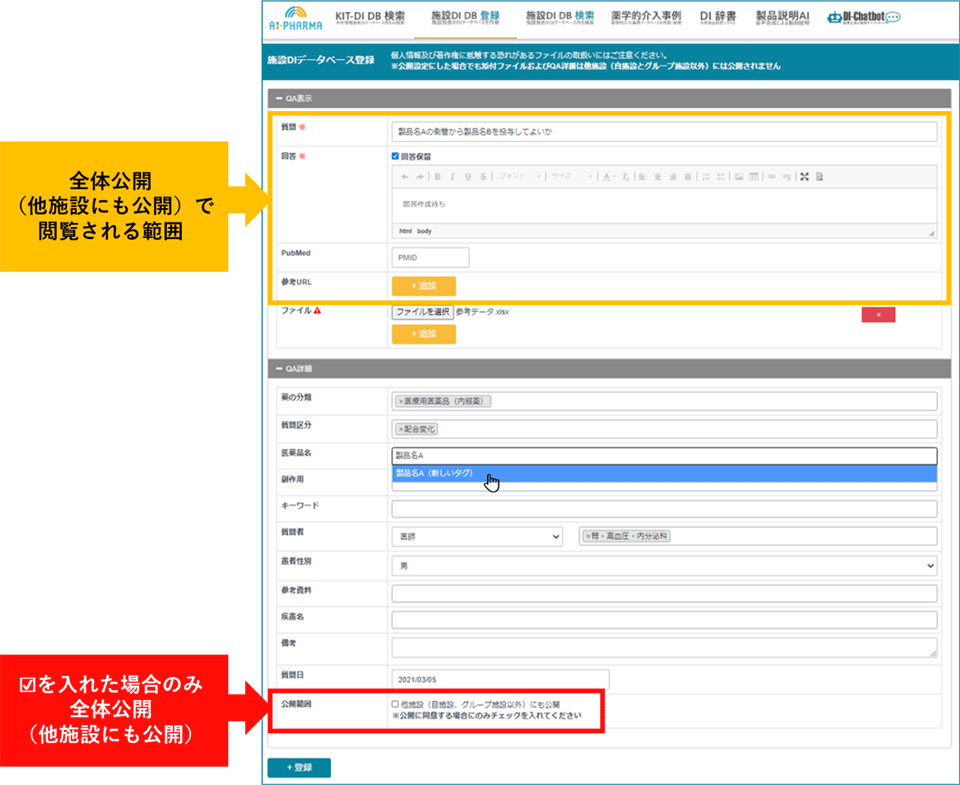Click the ファイルを選択 button
960x785 pixels.
[x=422, y=312]
